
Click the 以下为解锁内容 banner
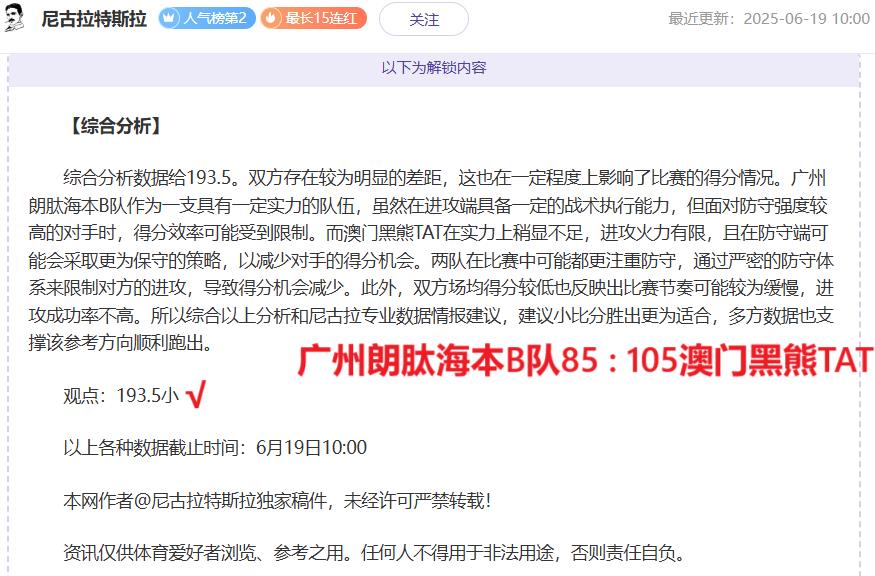434,68
